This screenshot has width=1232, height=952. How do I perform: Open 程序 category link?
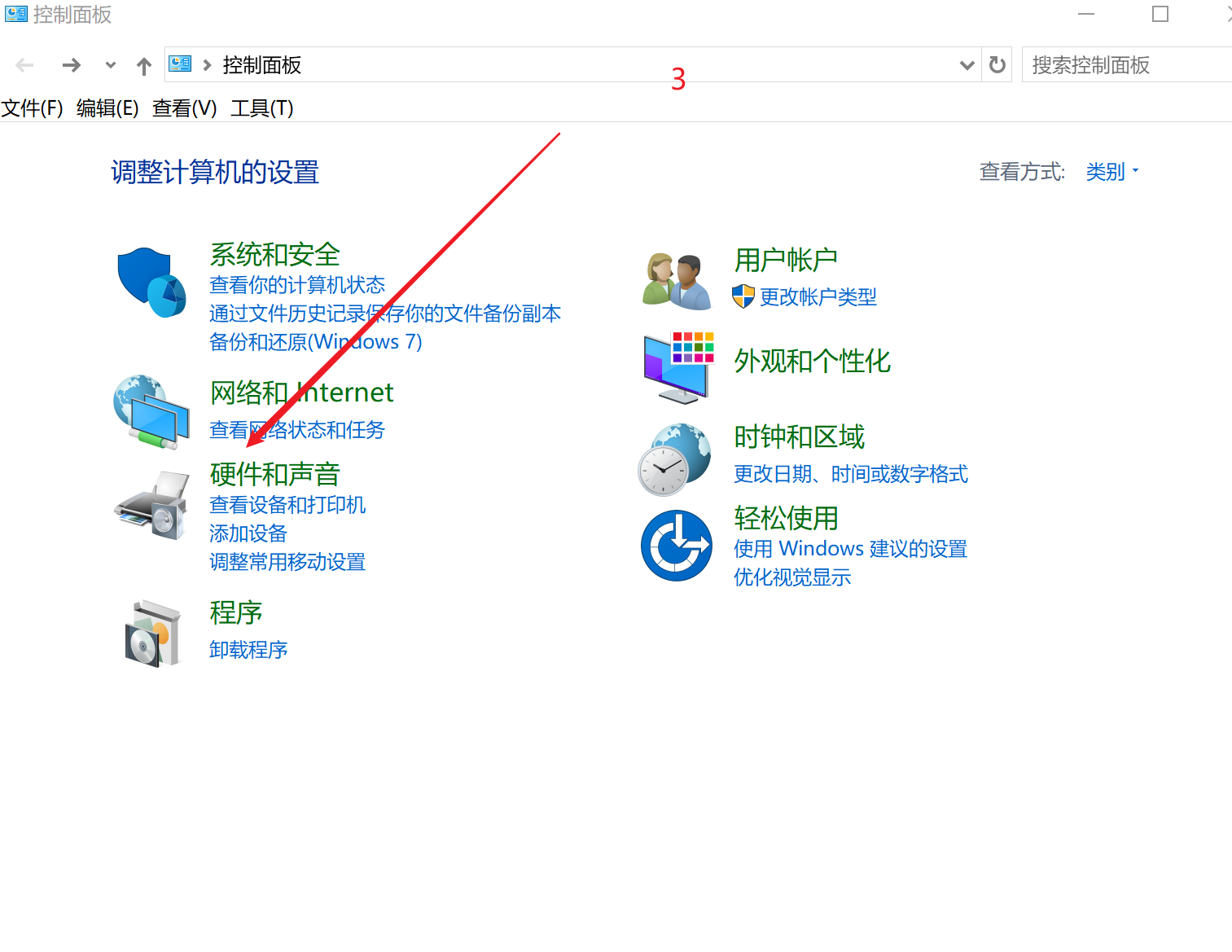pos(235,612)
